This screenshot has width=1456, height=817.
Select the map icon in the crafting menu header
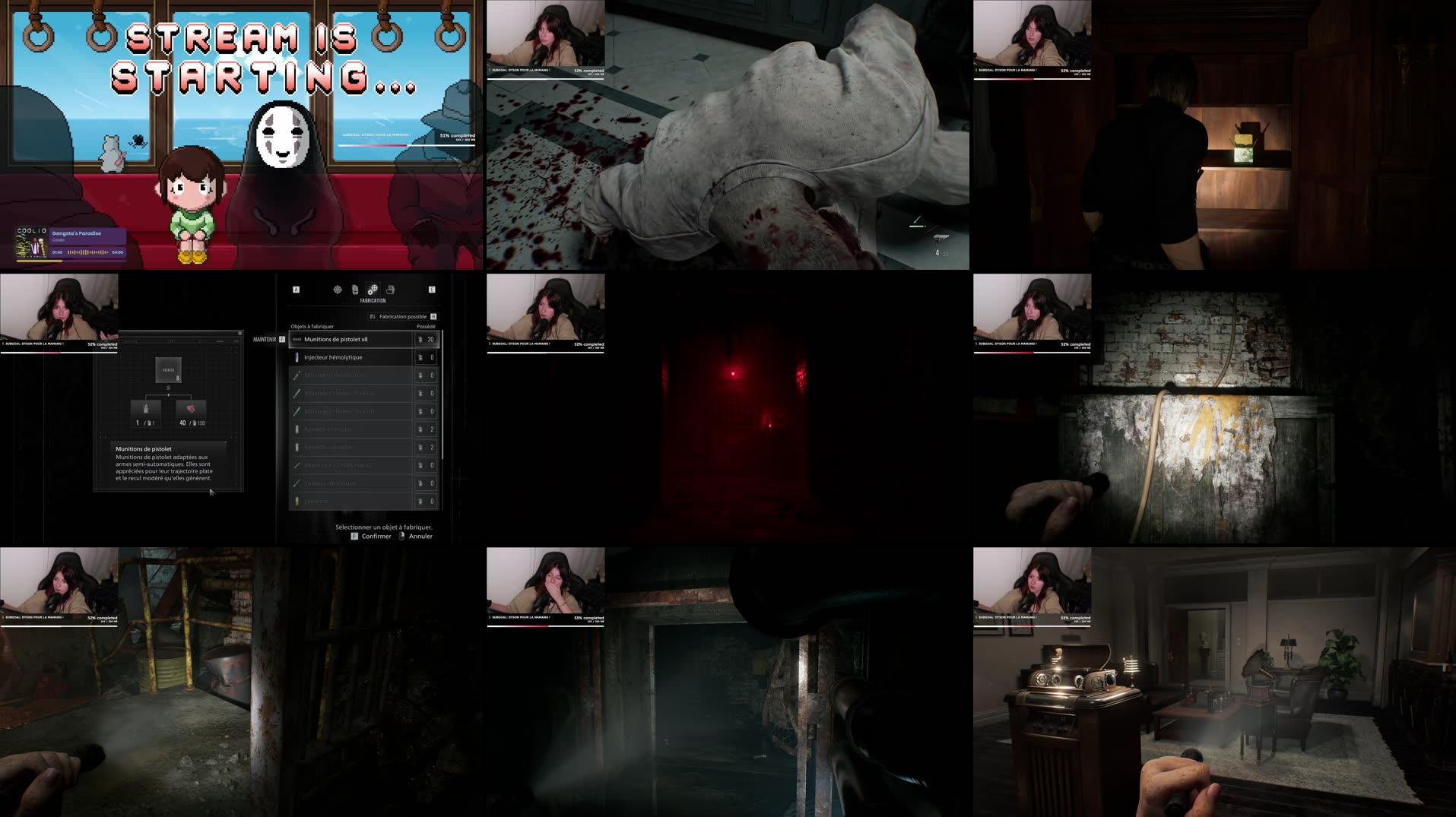[x=338, y=290]
